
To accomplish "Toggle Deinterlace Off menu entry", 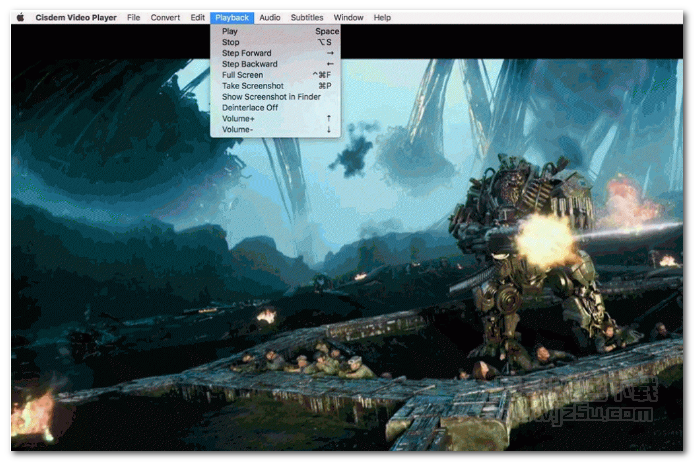I will tap(275, 108).
